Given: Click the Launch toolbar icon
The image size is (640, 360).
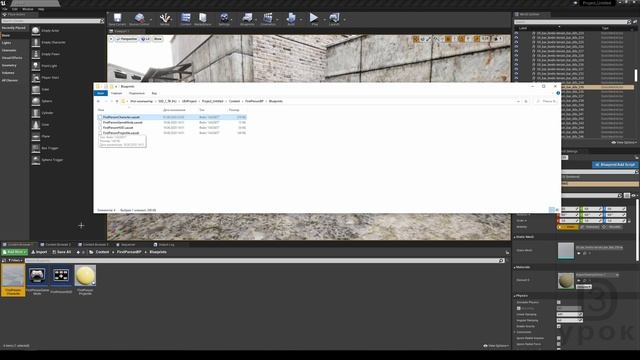Looking at the screenshot, I should tap(334, 19).
